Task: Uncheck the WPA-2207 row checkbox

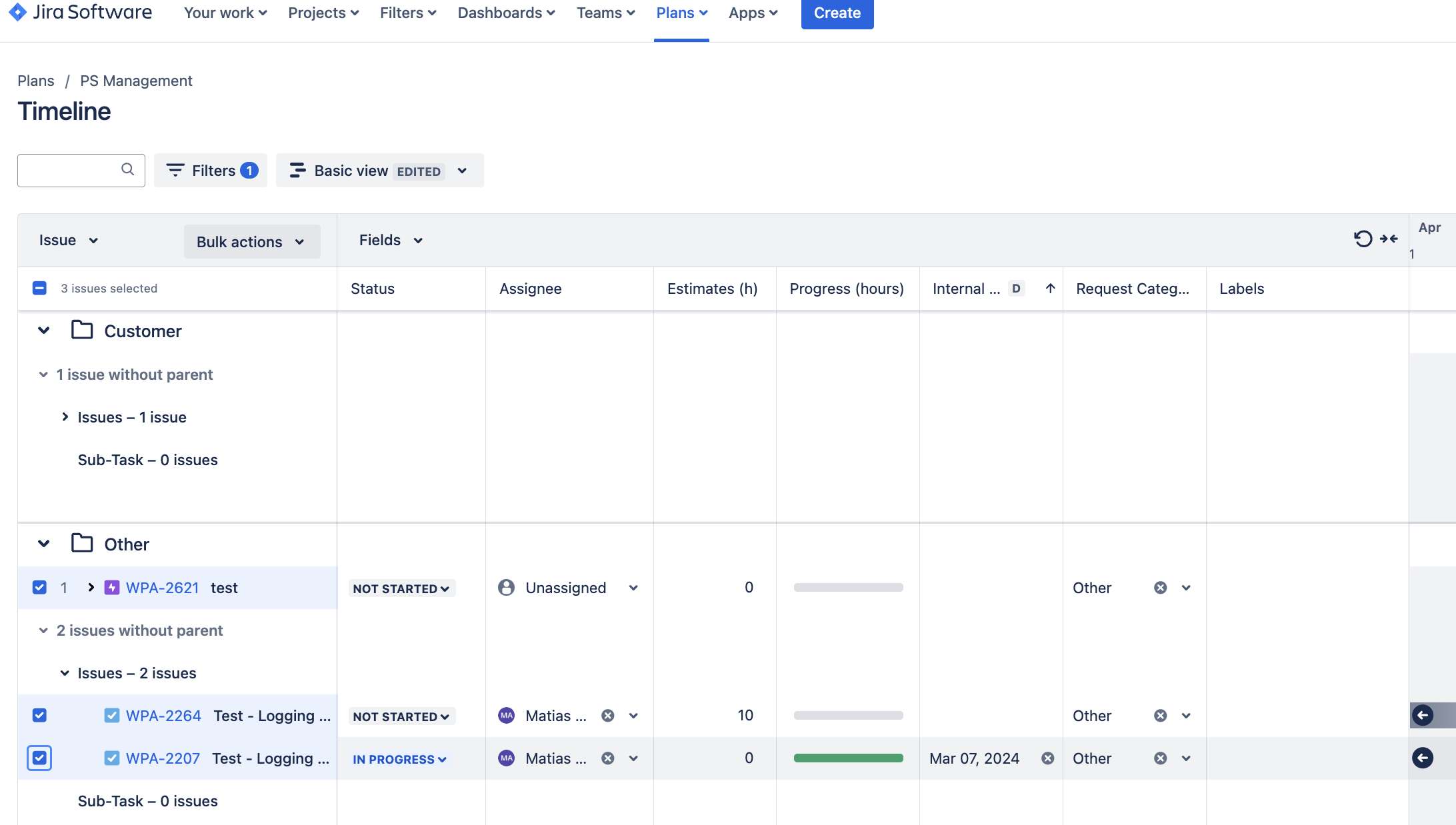Action: pyautogui.click(x=39, y=758)
